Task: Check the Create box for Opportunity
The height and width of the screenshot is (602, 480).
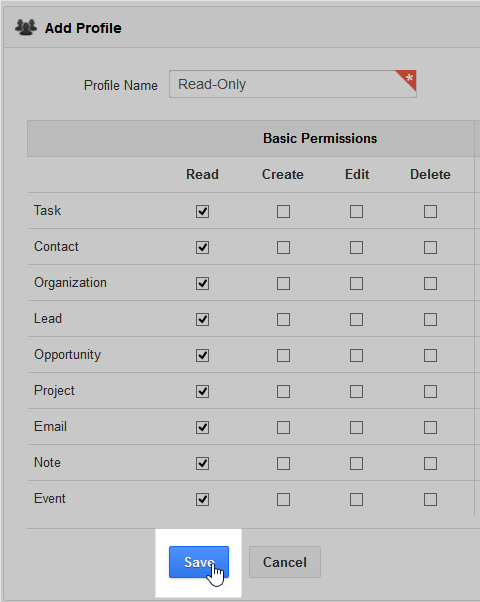Action: point(283,356)
